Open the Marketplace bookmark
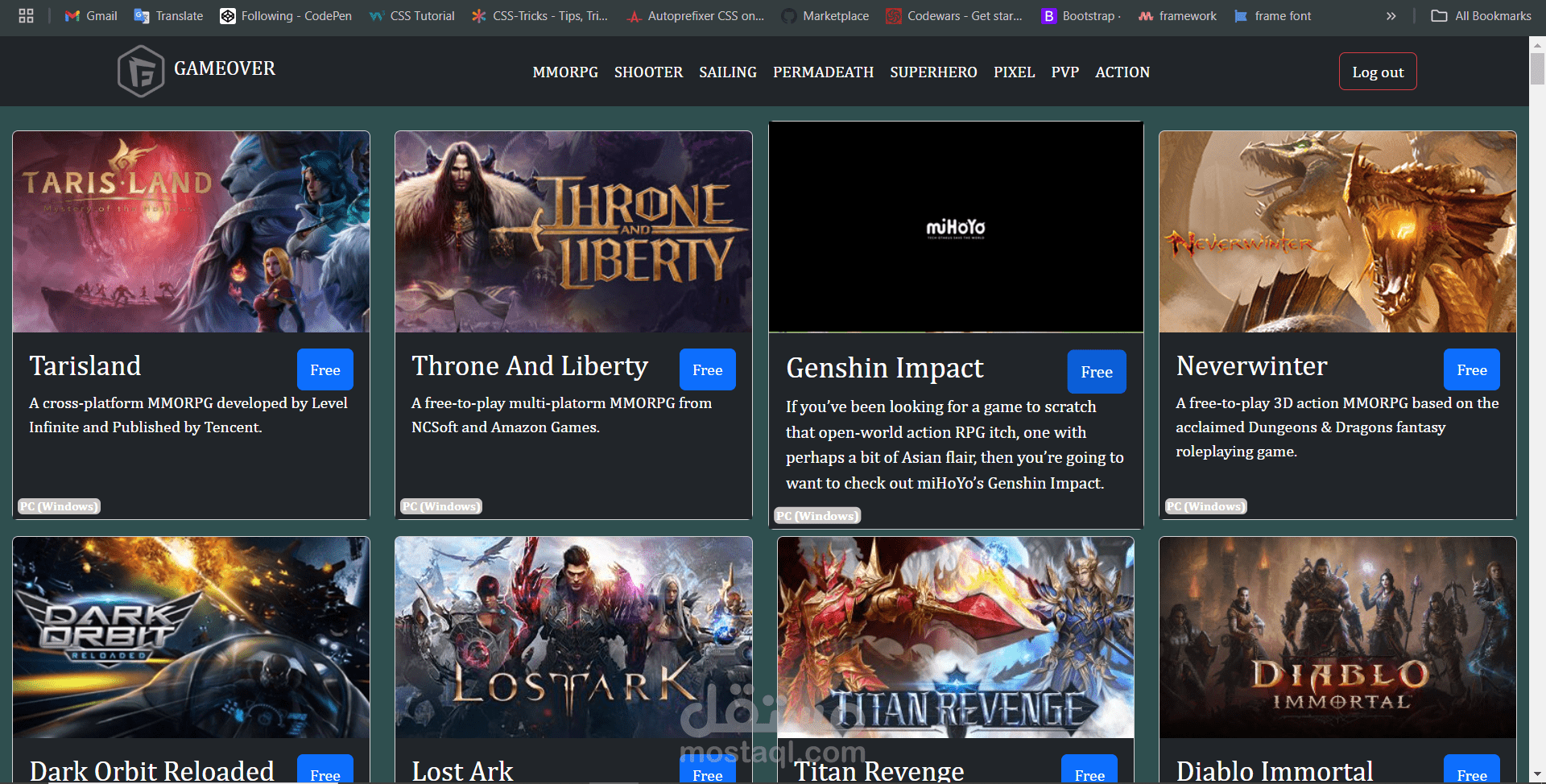This screenshot has width=1546, height=784. coord(825,15)
